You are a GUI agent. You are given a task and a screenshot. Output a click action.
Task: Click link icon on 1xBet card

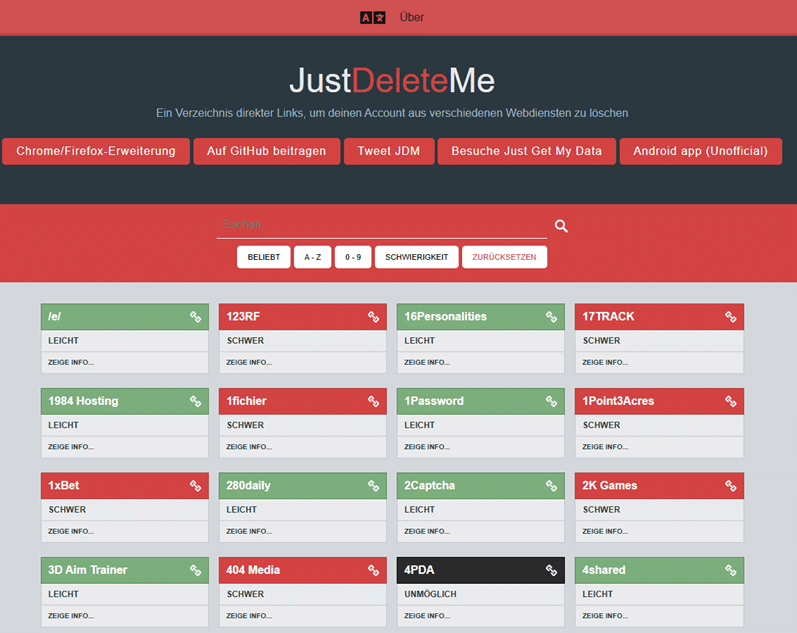[x=195, y=486]
